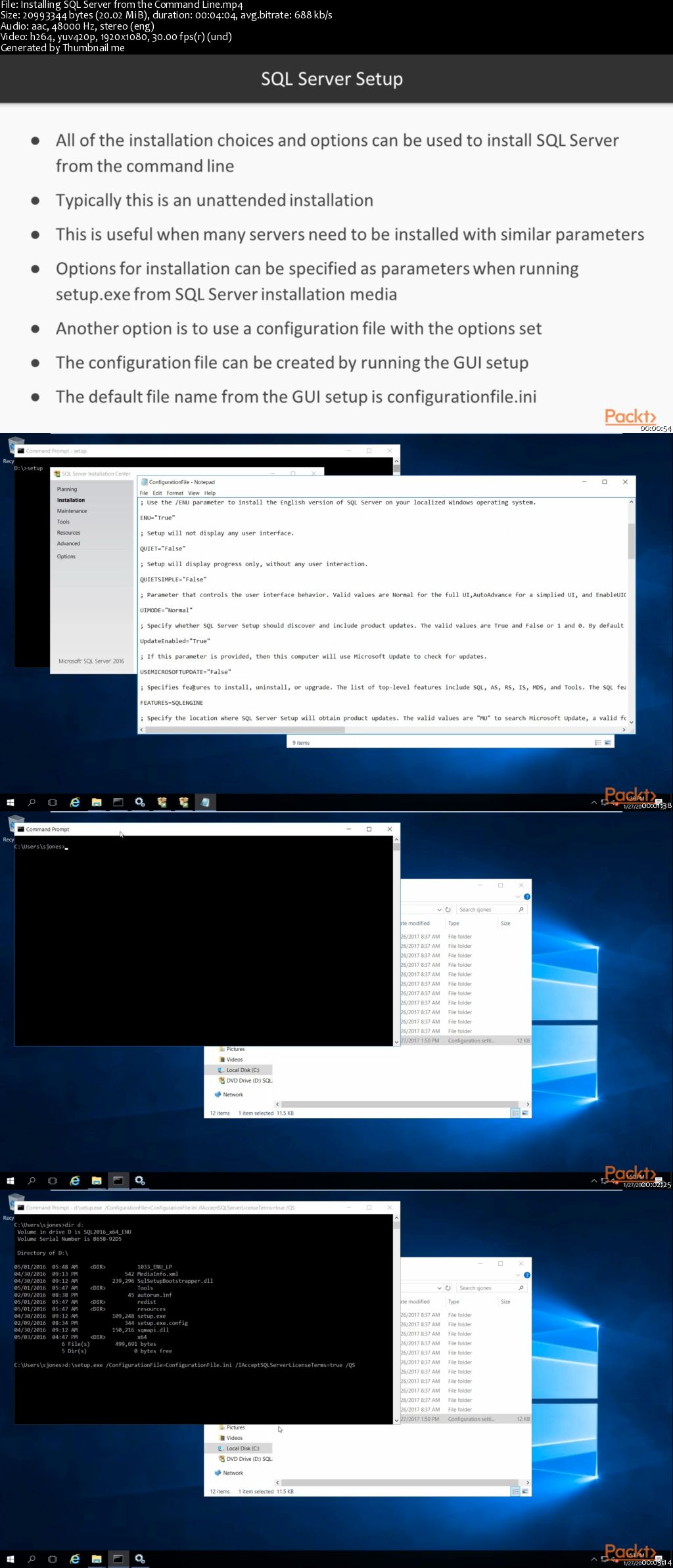Switch to large icons view in '9 items' window
The image size is (673, 1568).
pyautogui.click(x=608, y=743)
